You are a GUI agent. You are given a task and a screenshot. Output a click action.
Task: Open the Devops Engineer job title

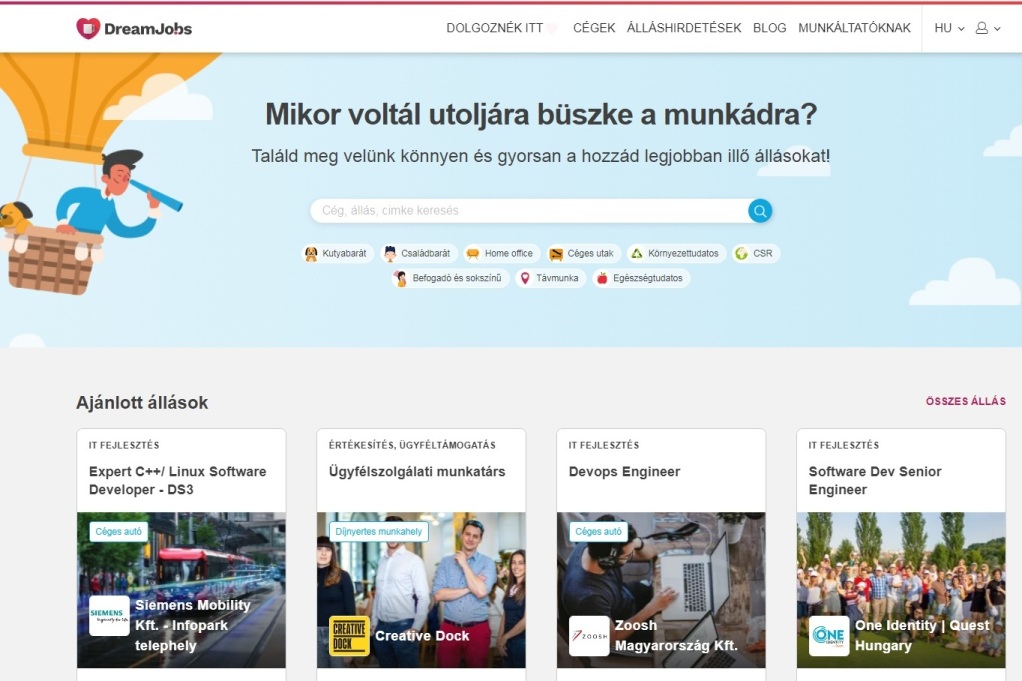point(624,472)
